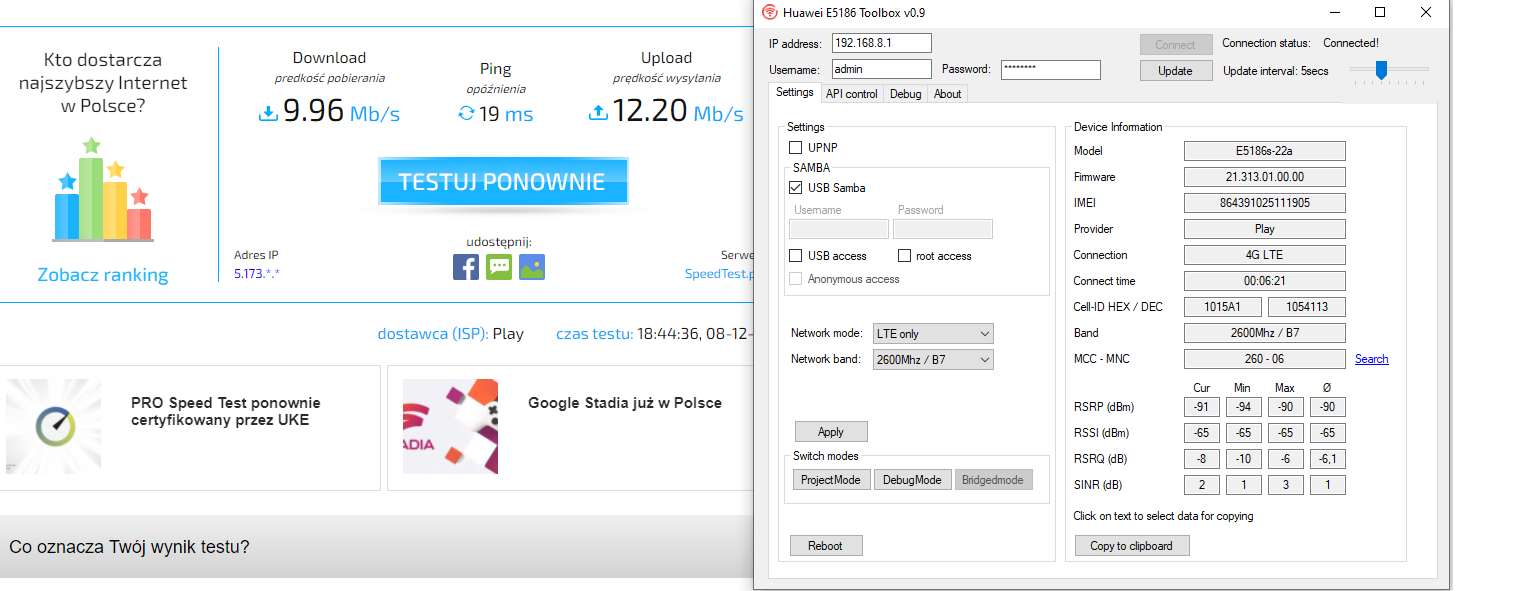Select the minimum RSRQ value -10
Viewport: 1532px width, 591px height.
coord(1244,459)
